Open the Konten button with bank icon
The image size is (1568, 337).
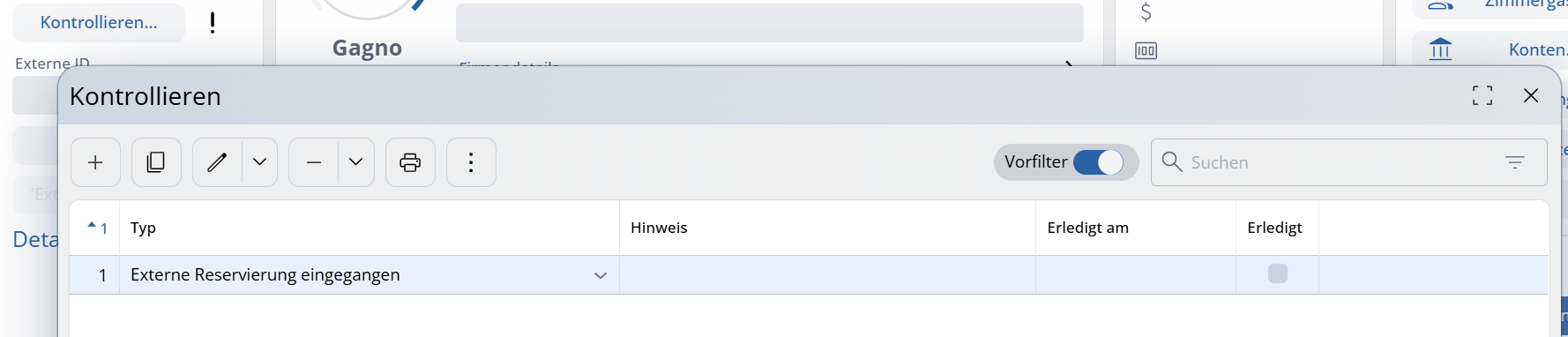click(x=1490, y=49)
